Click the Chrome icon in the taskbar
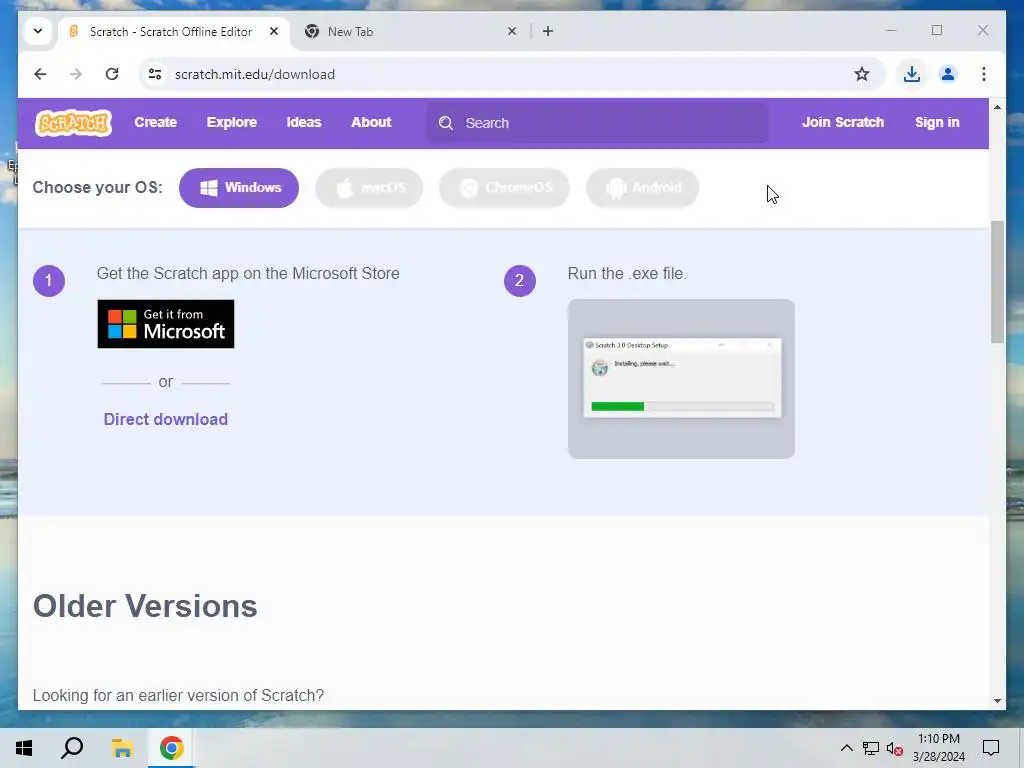Viewport: 1024px width, 768px height. tap(171, 748)
